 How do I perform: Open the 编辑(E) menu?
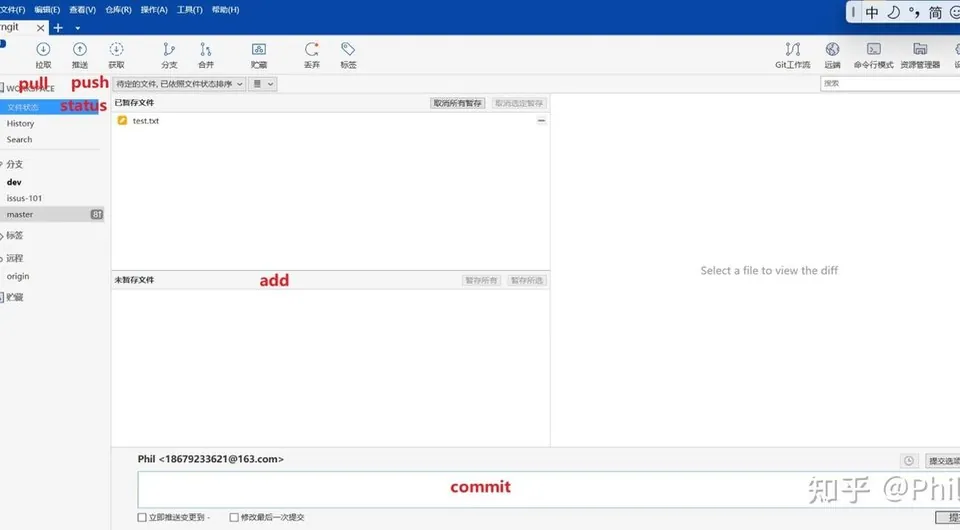pyautogui.click(x=47, y=10)
